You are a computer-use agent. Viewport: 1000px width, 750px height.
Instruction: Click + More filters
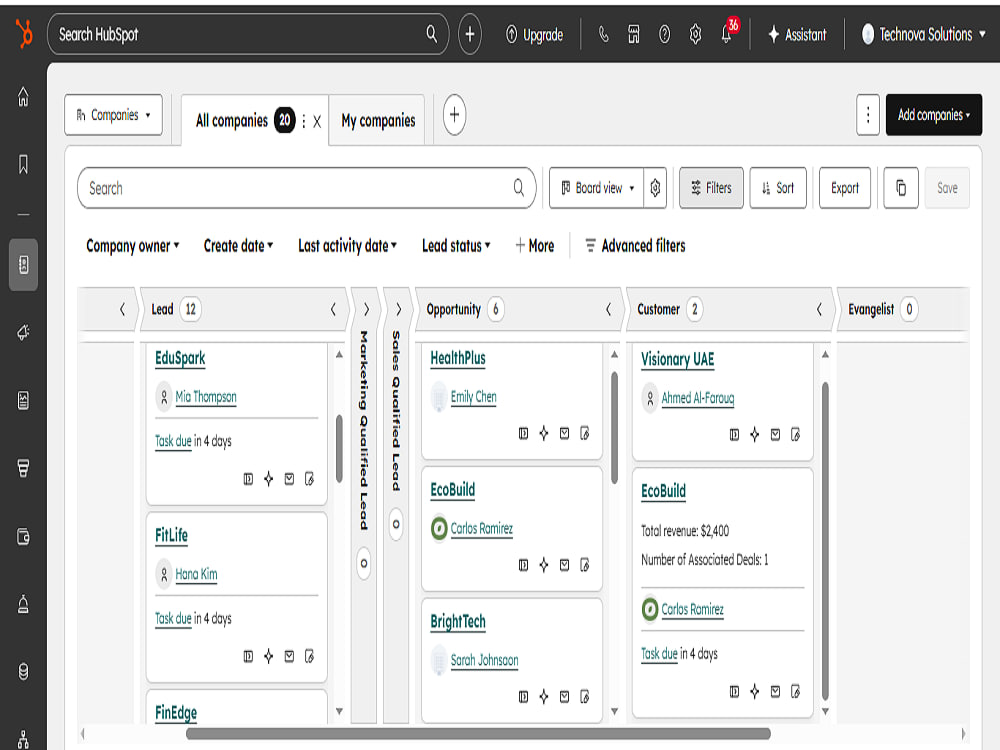click(534, 246)
